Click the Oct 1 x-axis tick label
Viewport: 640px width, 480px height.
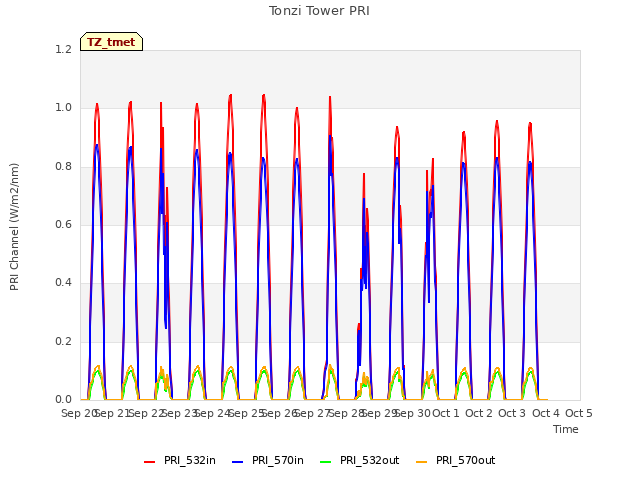446,413
